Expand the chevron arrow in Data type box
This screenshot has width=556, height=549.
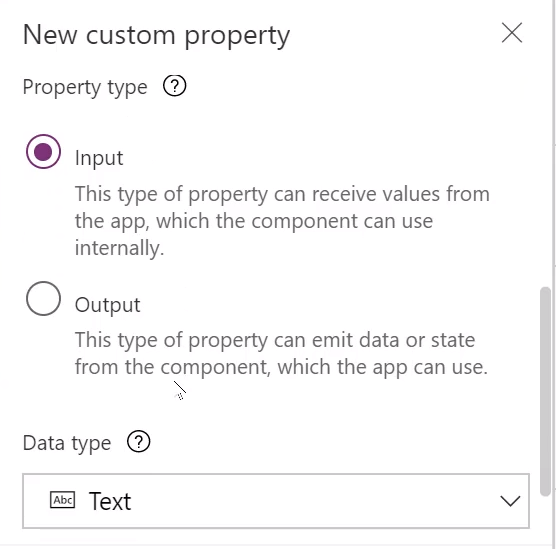[x=510, y=501]
